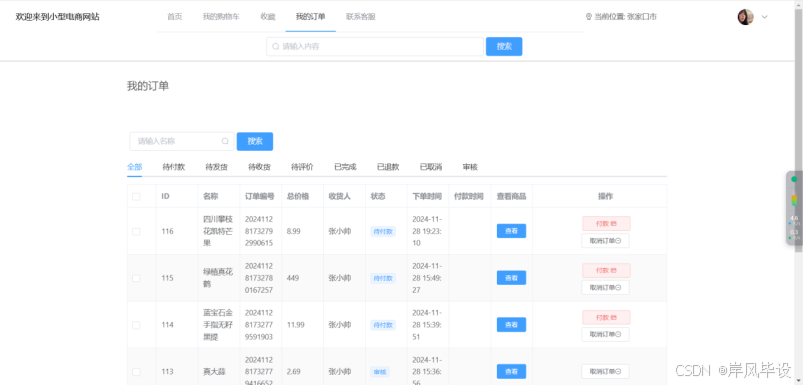
Task: Switch to the 待发货 tab
Action: 217,167
